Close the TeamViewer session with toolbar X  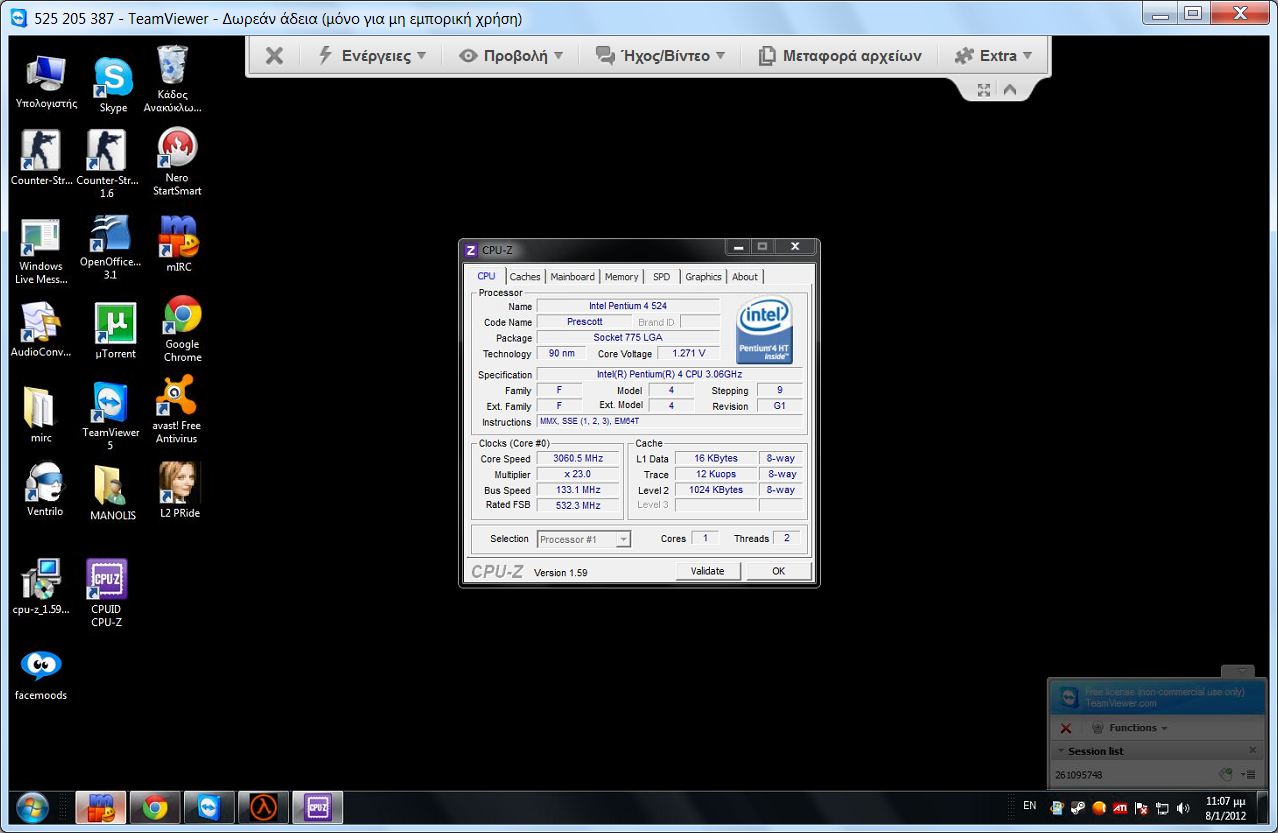[274, 56]
